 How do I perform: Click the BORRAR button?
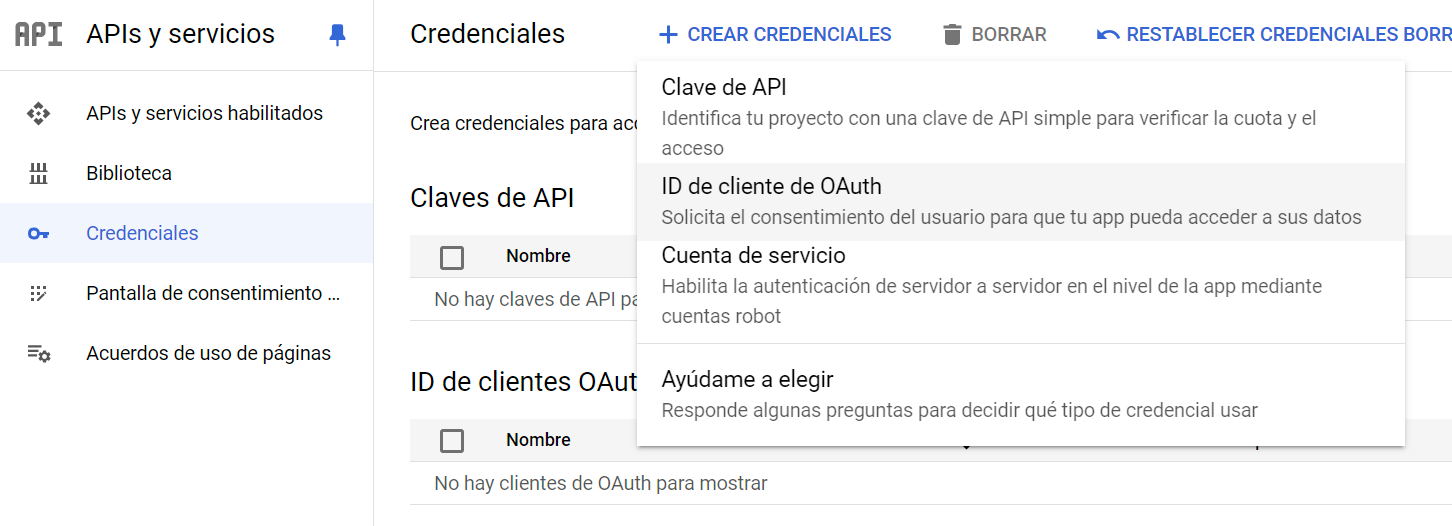tap(995, 35)
